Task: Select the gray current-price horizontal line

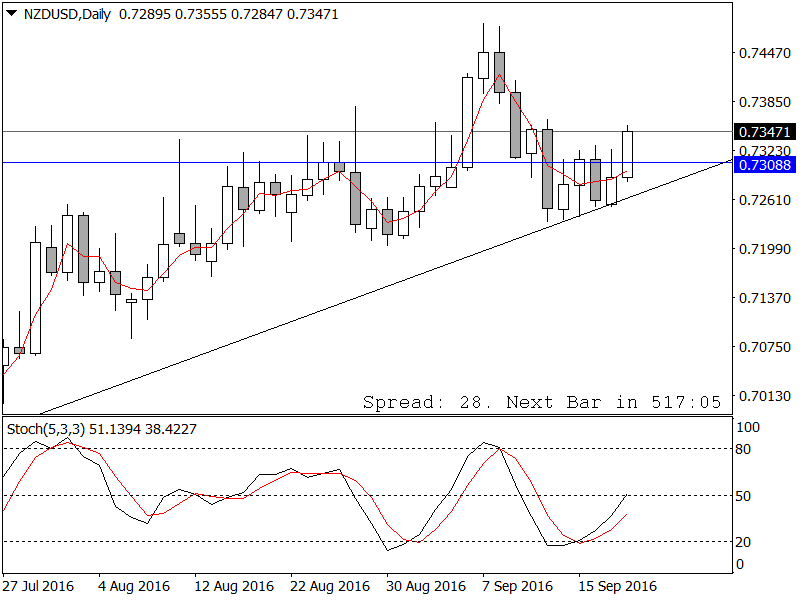Action: 367,132
